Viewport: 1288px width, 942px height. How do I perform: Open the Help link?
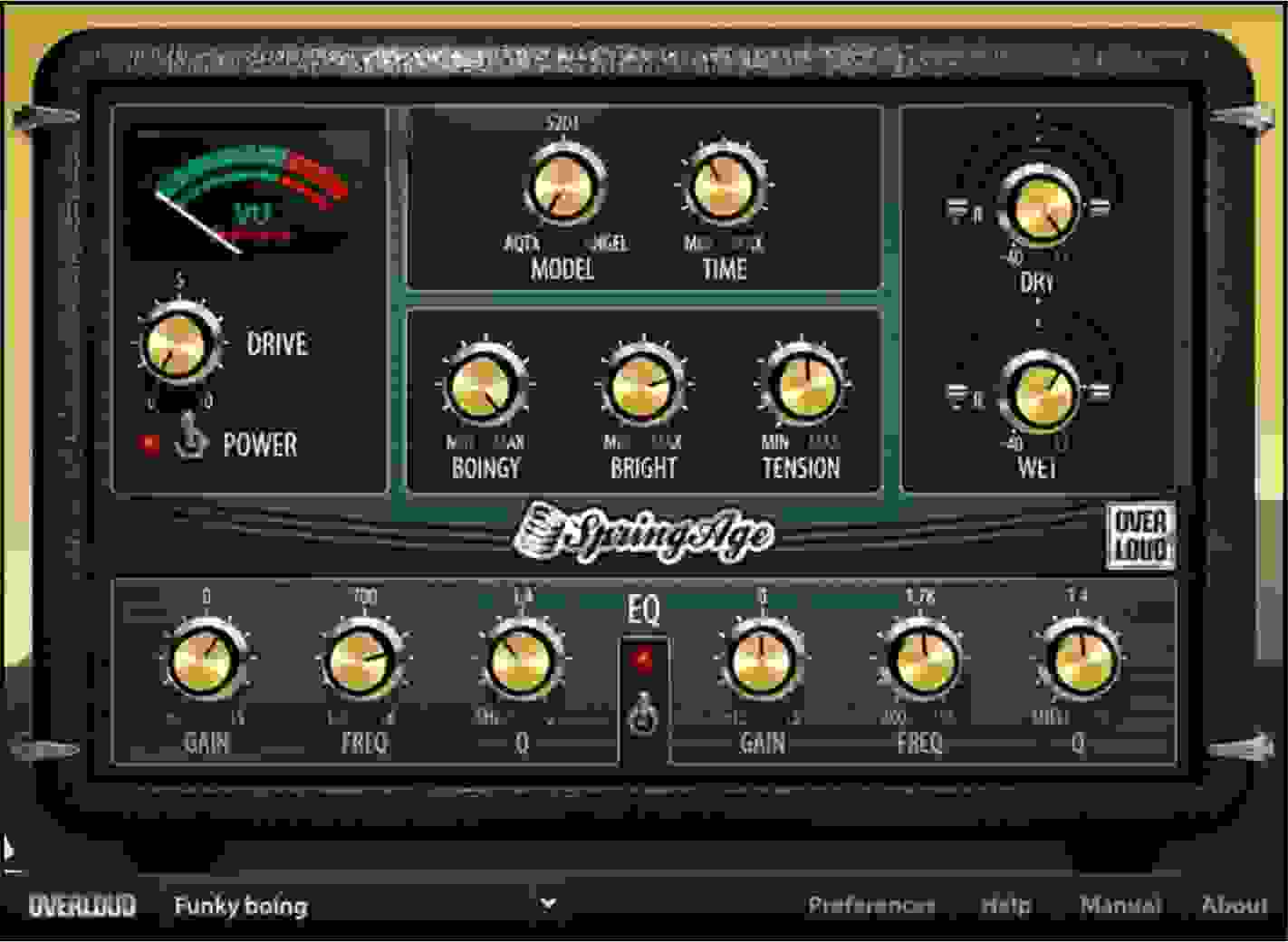coord(1005,903)
